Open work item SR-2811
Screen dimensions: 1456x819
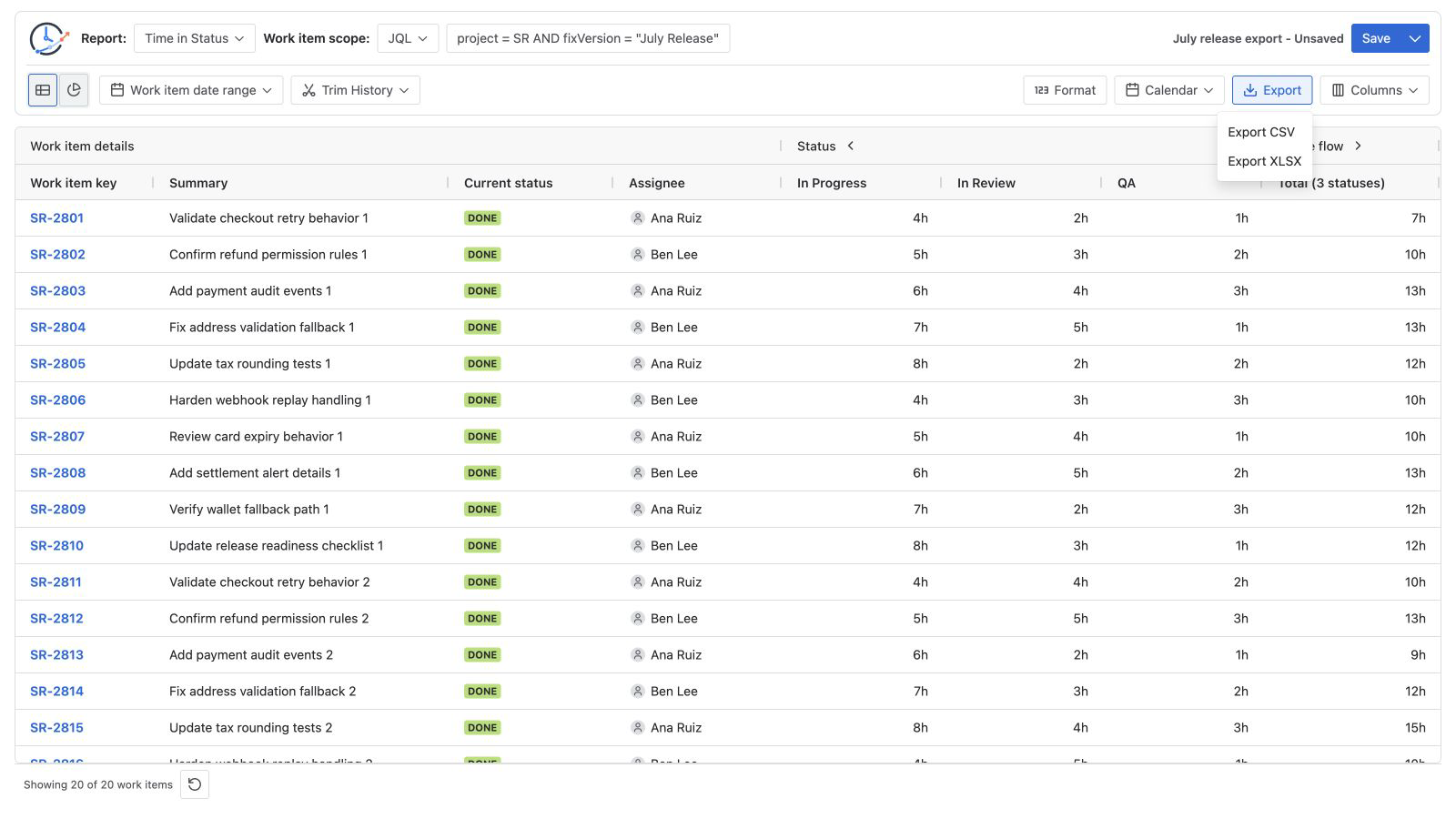(x=56, y=582)
